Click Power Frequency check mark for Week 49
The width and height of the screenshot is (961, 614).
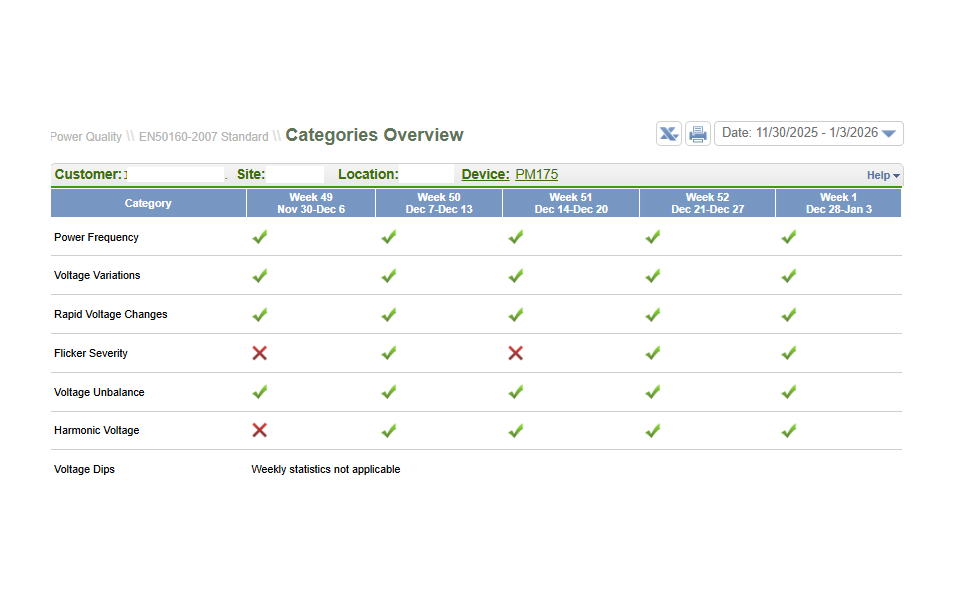tap(260, 237)
